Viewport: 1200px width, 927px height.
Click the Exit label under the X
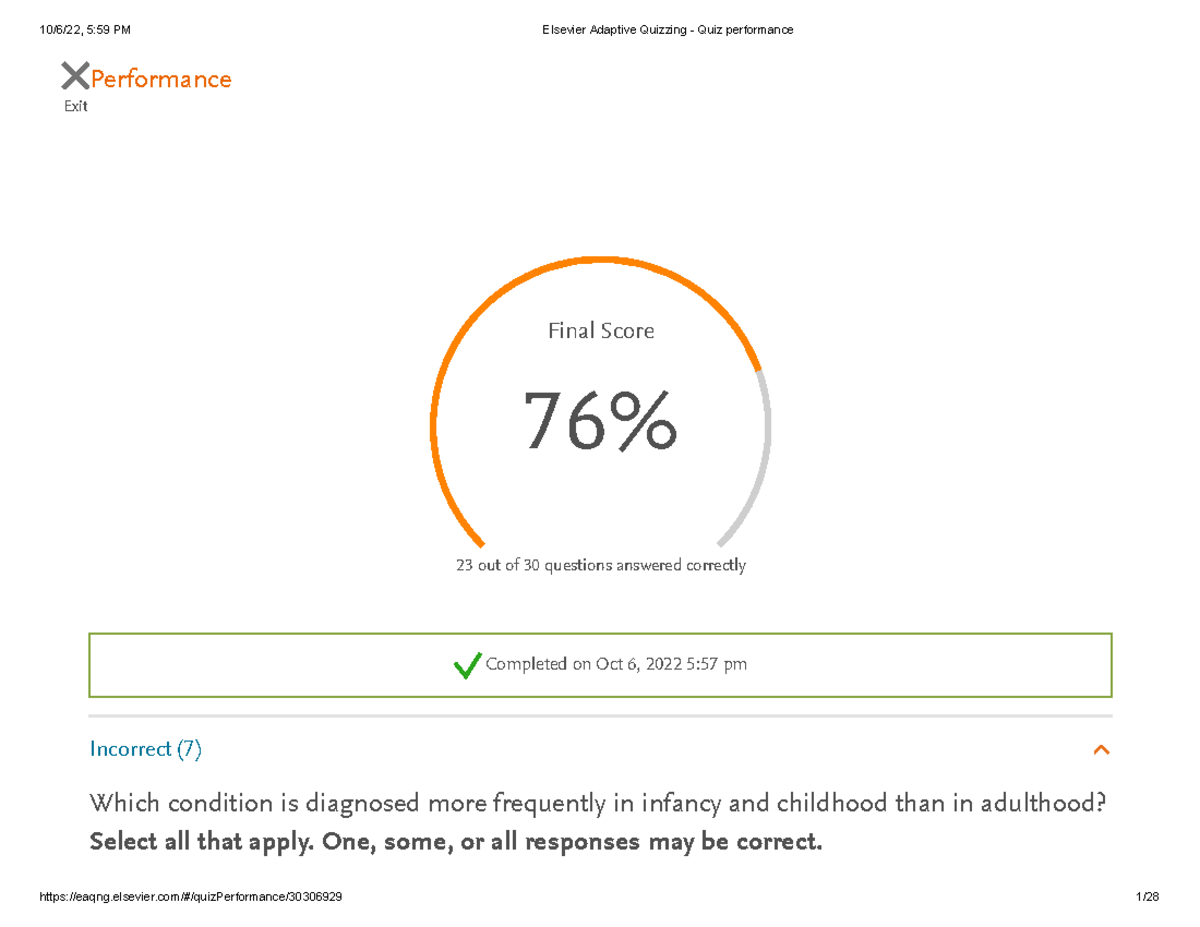click(x=75, y=105)
